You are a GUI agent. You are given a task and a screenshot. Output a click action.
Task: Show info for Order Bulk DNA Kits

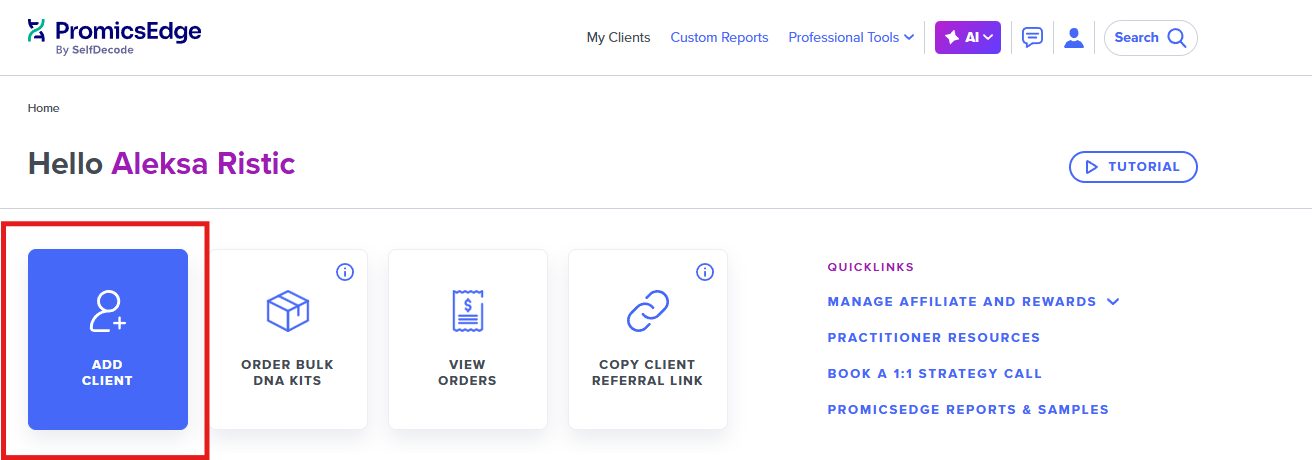(x=345, y=272)
